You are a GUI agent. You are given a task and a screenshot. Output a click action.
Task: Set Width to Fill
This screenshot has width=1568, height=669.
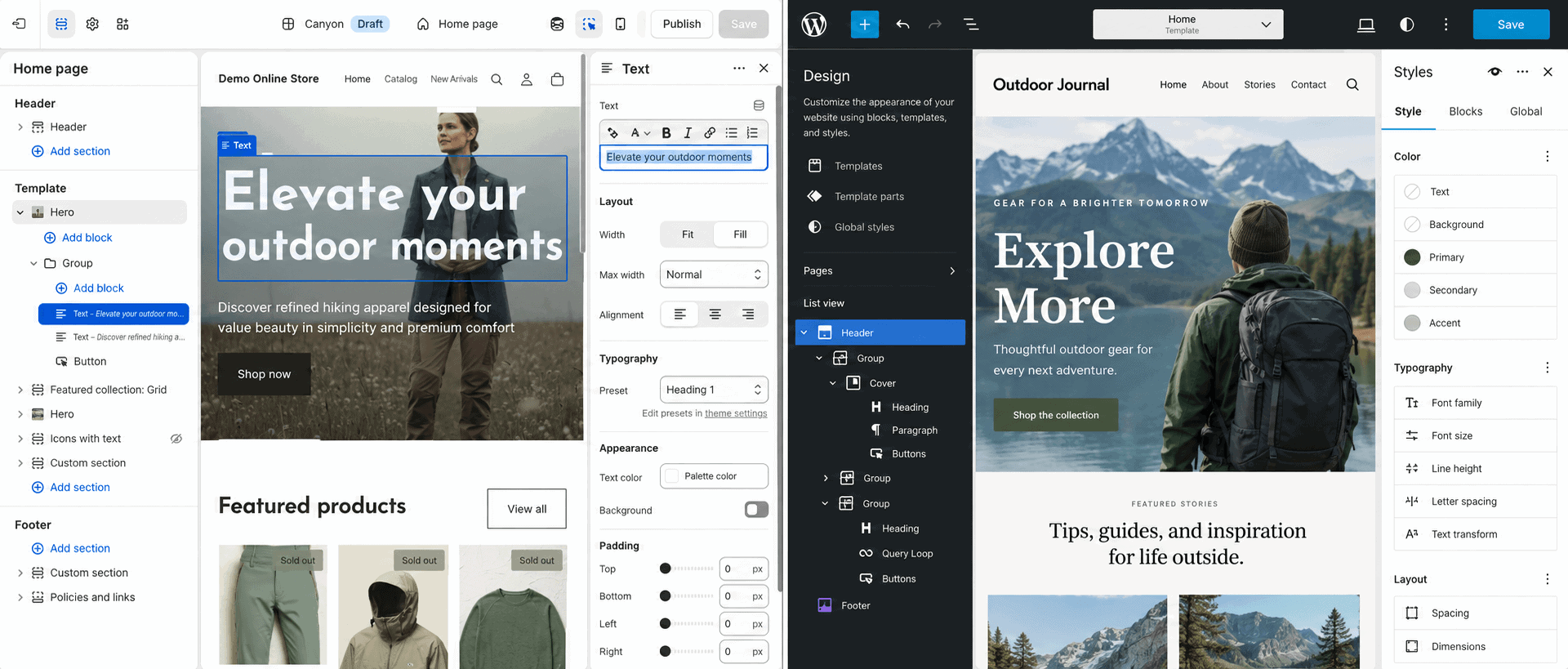tap(740, 234)
